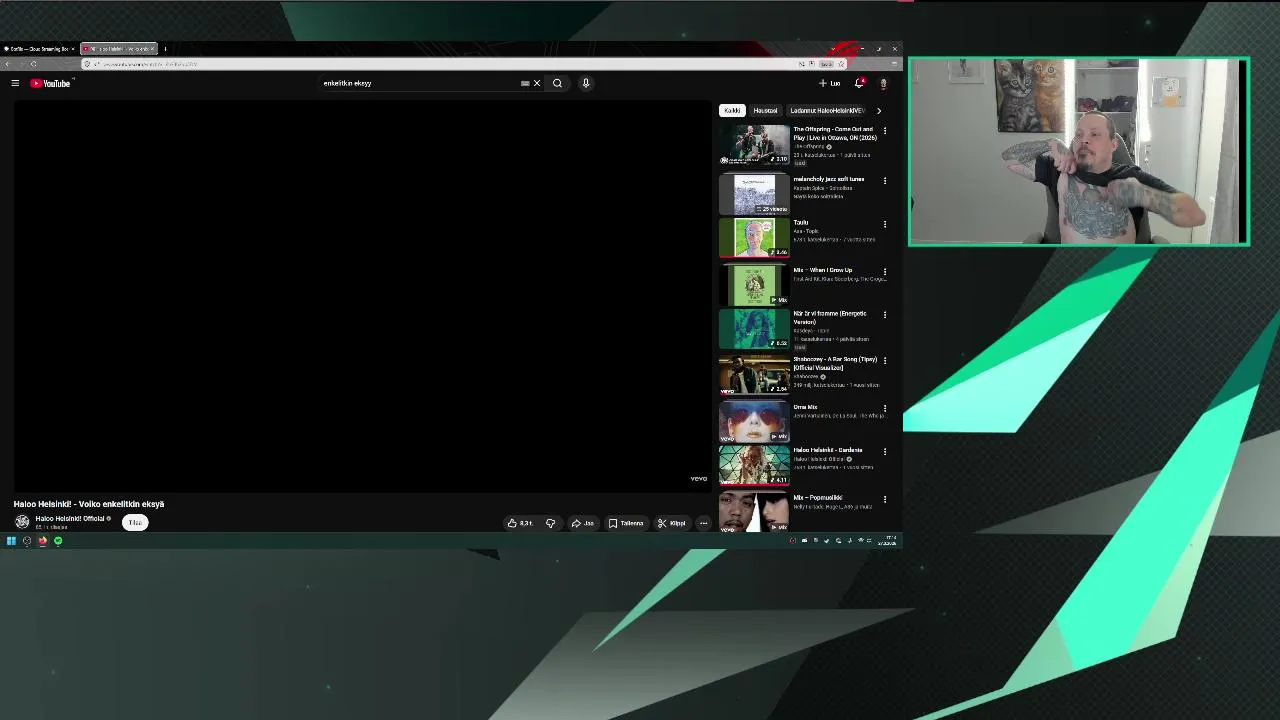Click the Luo create button
1280x720 pixels.
830,83
